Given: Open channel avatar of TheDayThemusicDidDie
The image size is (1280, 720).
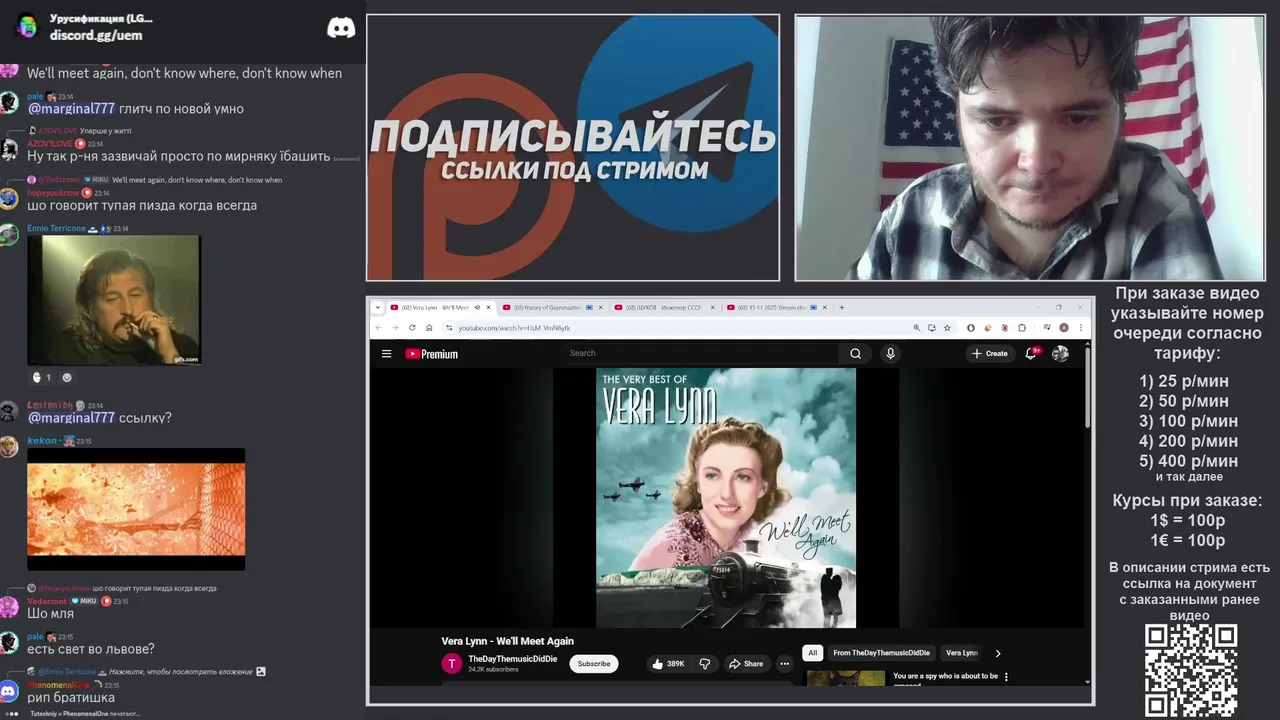Looking at the screenshot, I should click(x=452, y=663).
